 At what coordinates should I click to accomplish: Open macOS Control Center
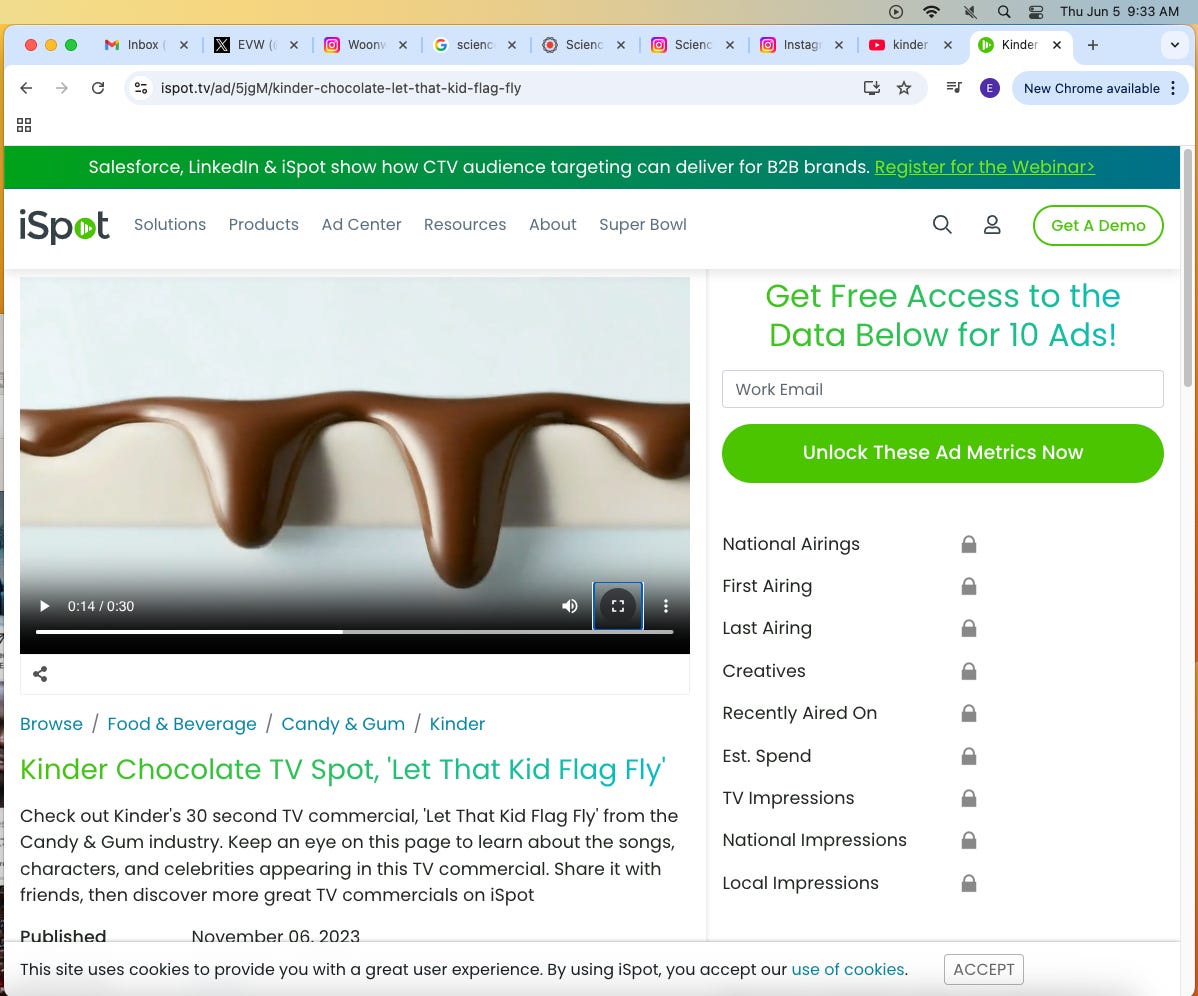(1036, 11)
